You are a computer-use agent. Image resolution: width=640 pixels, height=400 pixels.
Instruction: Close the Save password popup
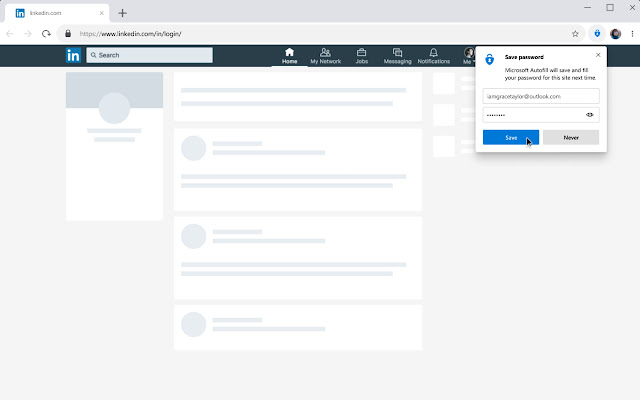(598, 55)
